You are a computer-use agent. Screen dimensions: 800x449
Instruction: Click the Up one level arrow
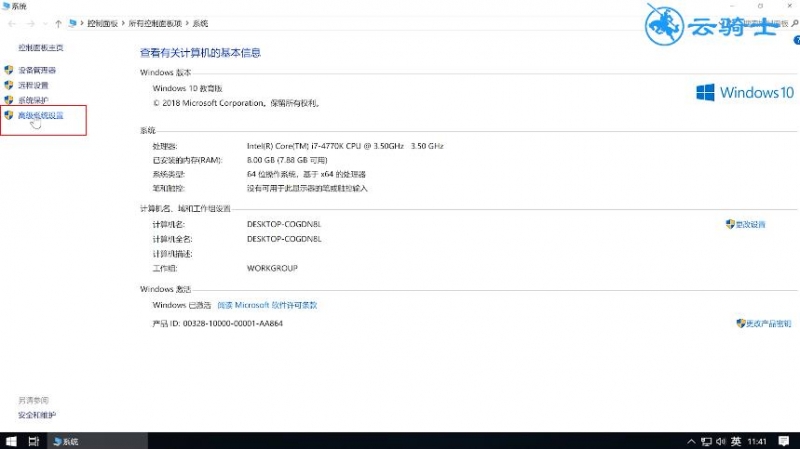coord(58,23)
